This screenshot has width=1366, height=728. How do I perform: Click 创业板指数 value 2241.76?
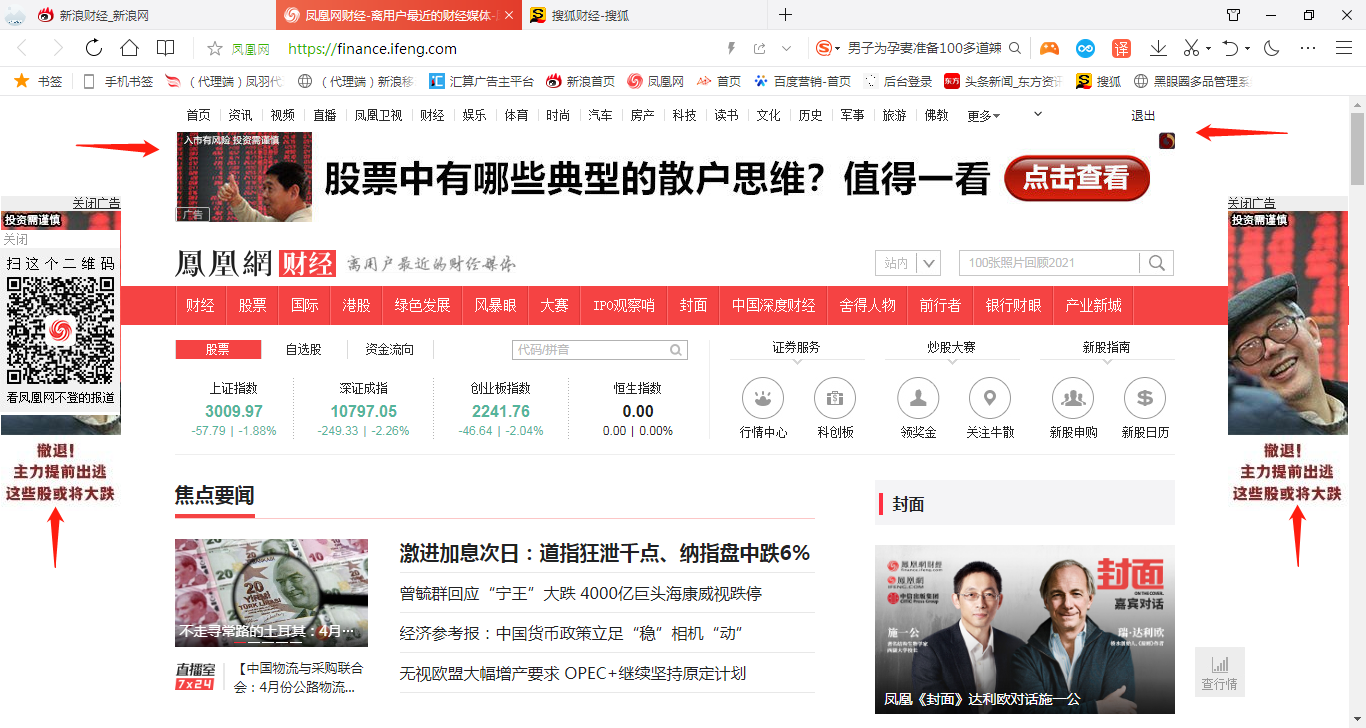(x=501, y=411)
